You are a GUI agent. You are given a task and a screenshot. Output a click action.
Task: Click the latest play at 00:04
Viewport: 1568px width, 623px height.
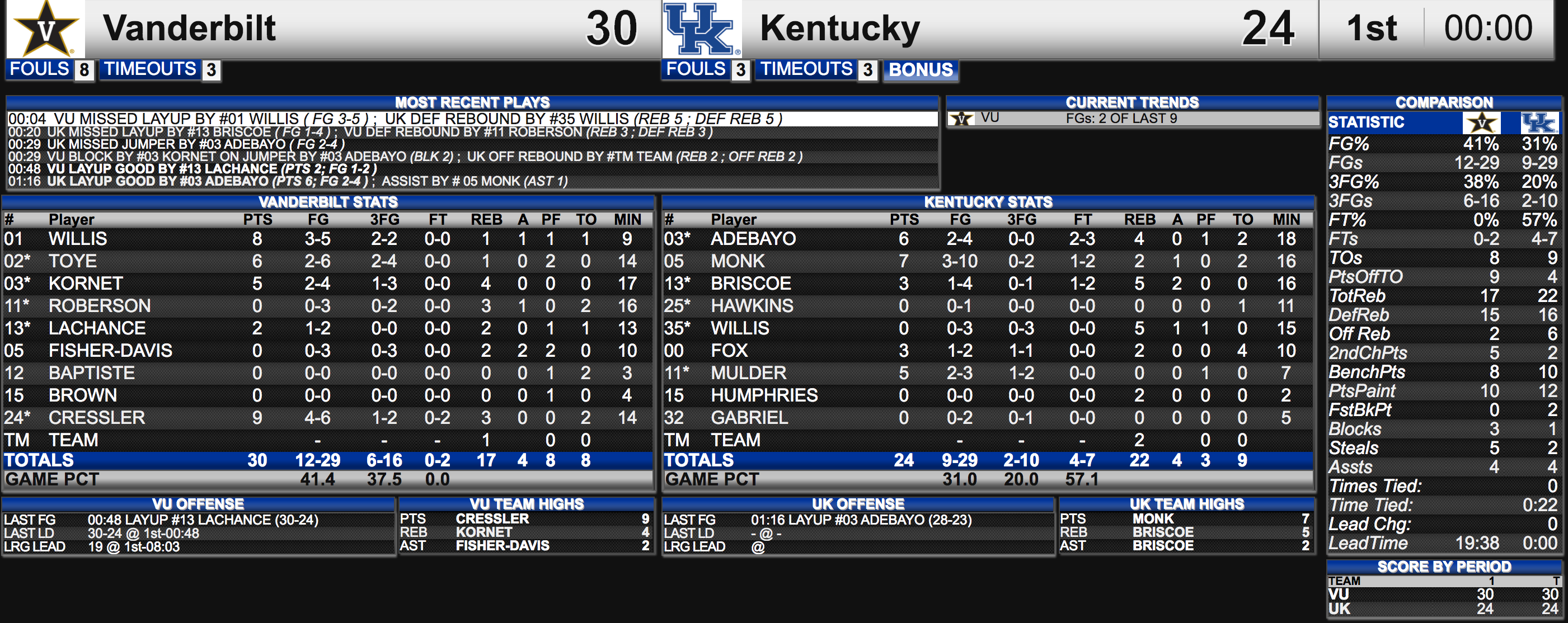[472, 119]
